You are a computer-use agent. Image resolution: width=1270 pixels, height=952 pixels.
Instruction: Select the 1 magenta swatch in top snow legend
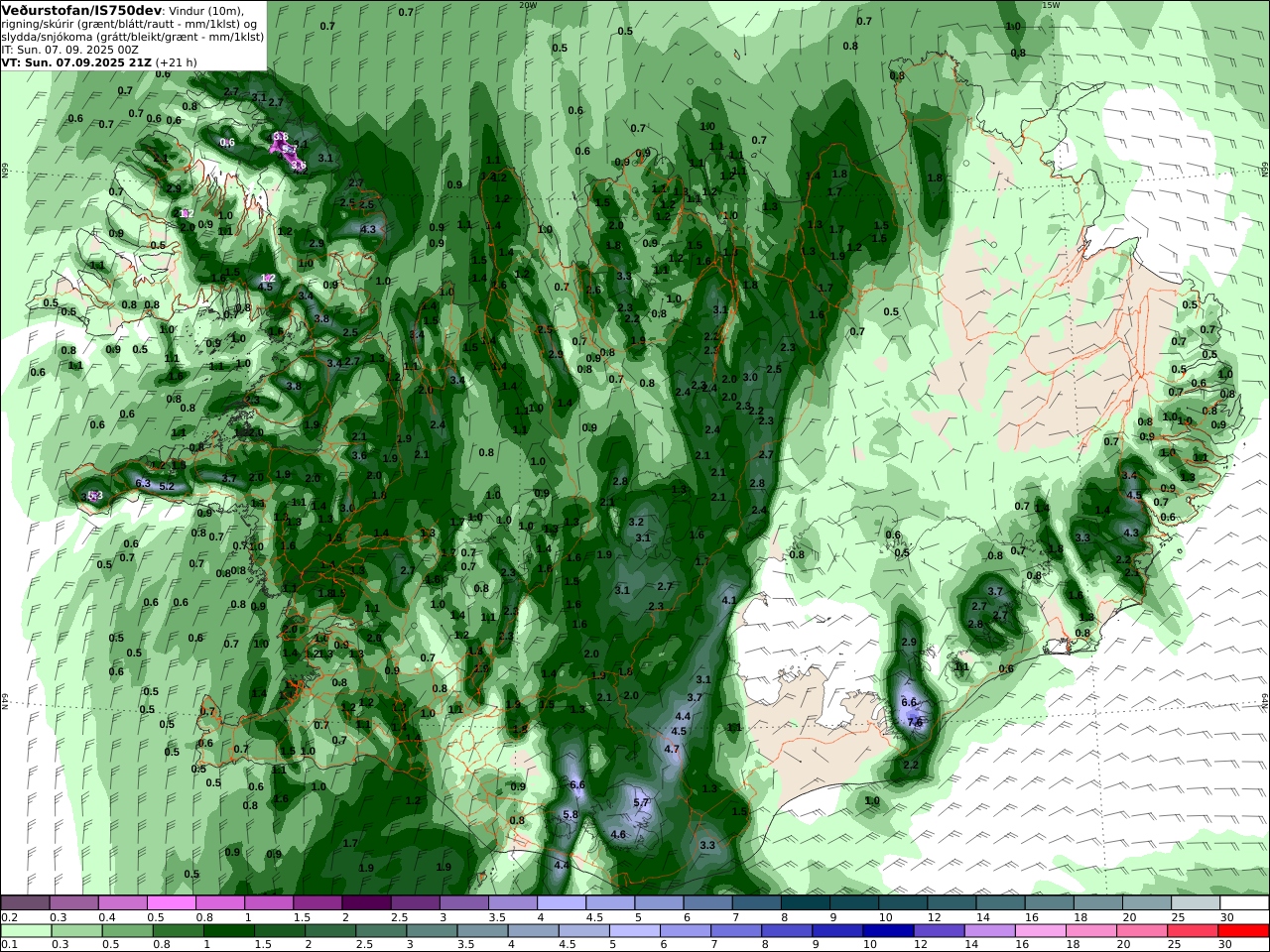268,902
